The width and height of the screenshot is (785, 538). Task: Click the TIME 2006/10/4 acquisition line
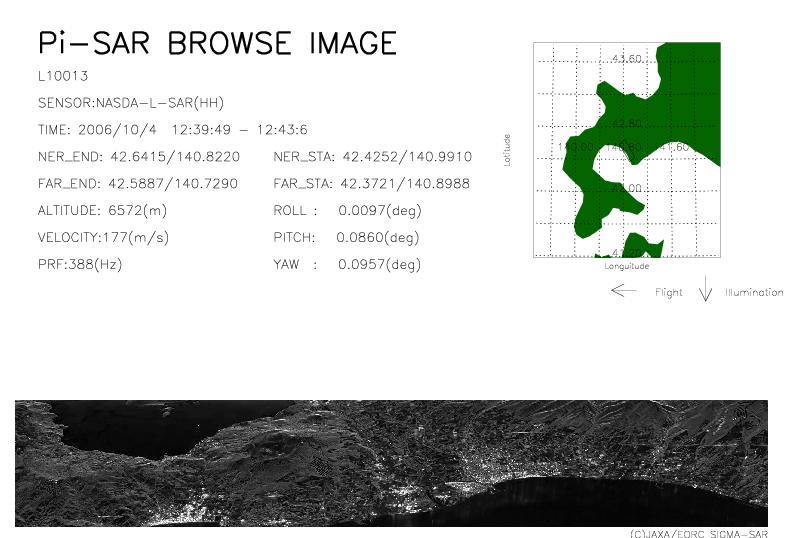point(173,130)
